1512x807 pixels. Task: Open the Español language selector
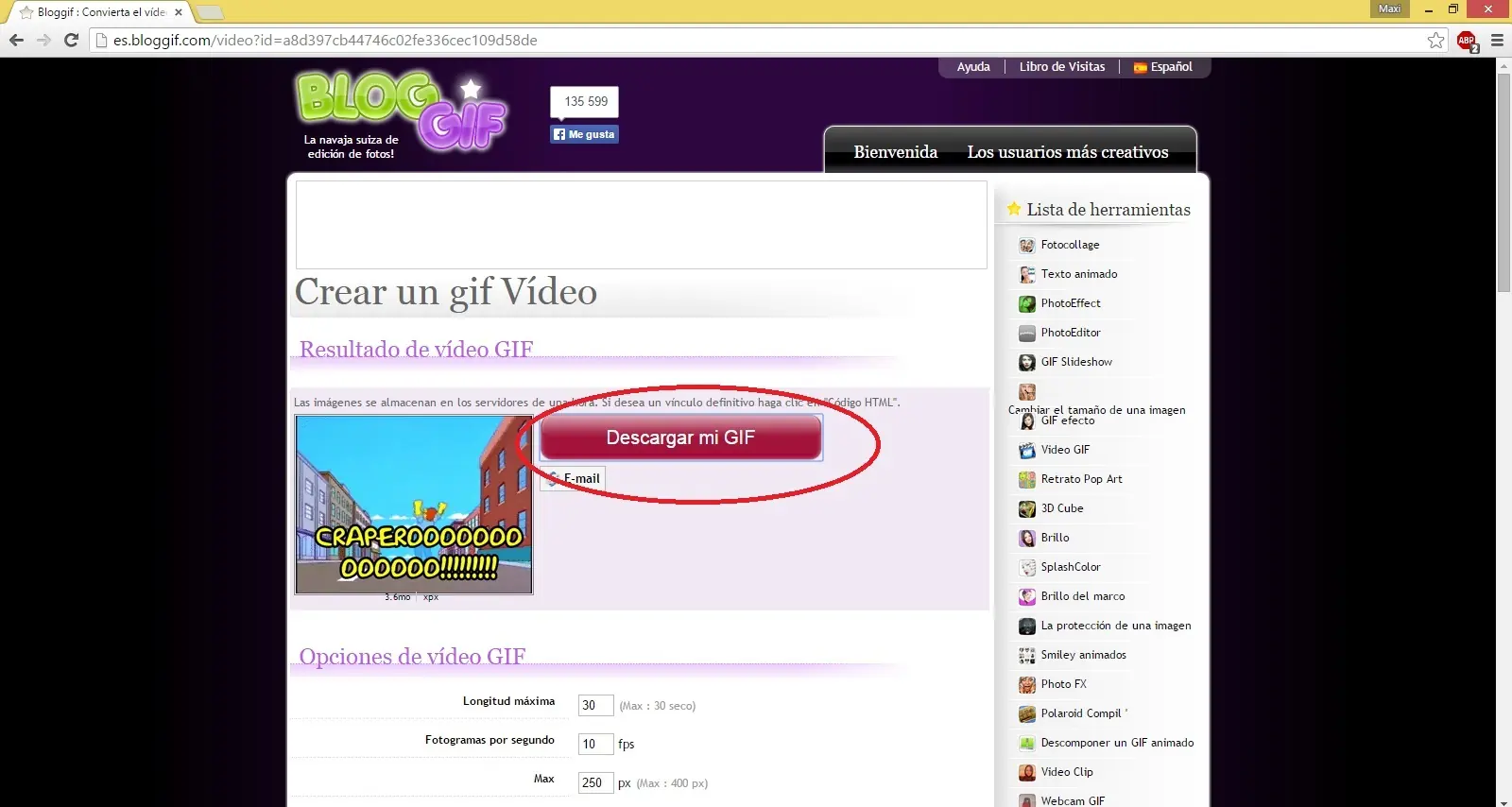tap(1163, 67)
